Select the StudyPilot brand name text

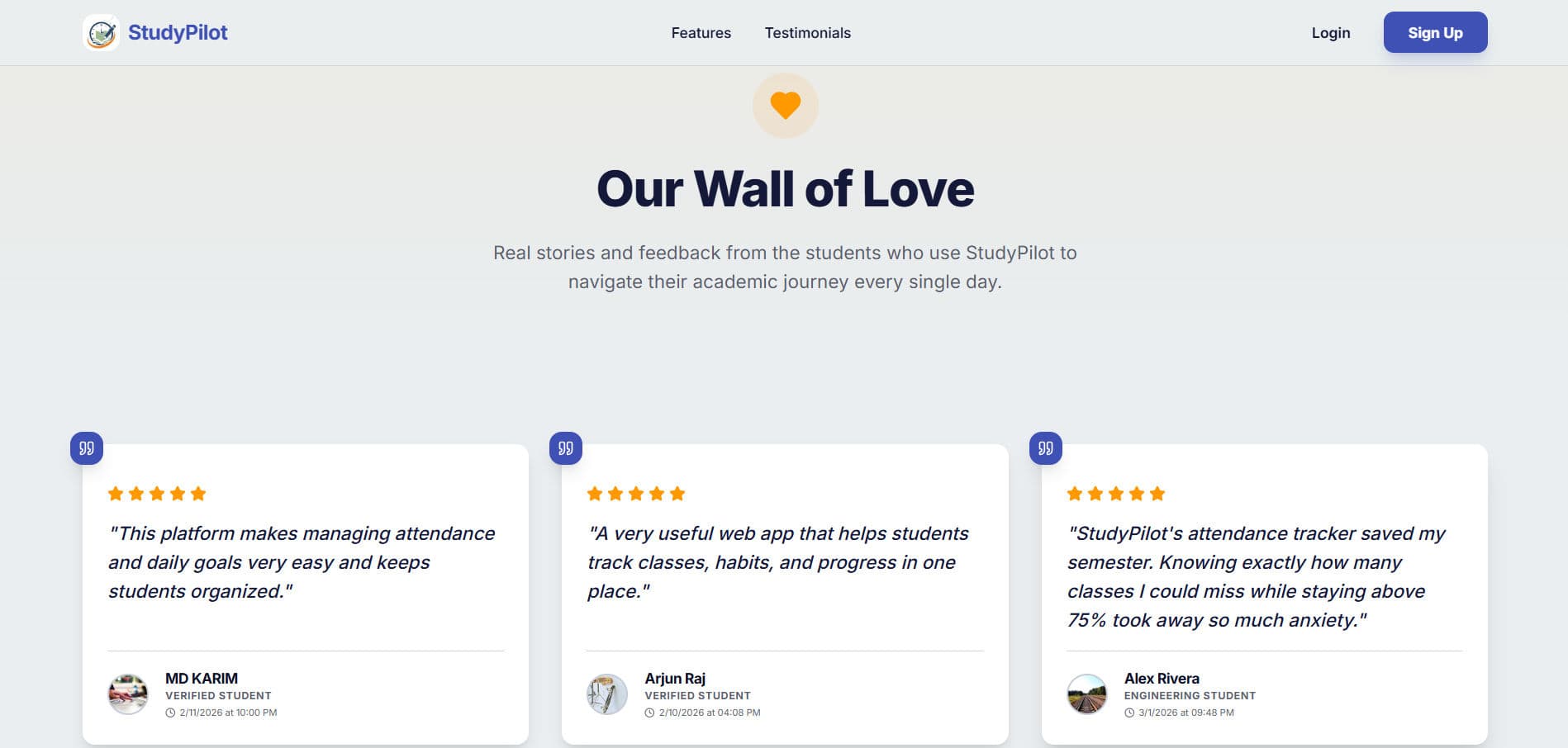178,32
